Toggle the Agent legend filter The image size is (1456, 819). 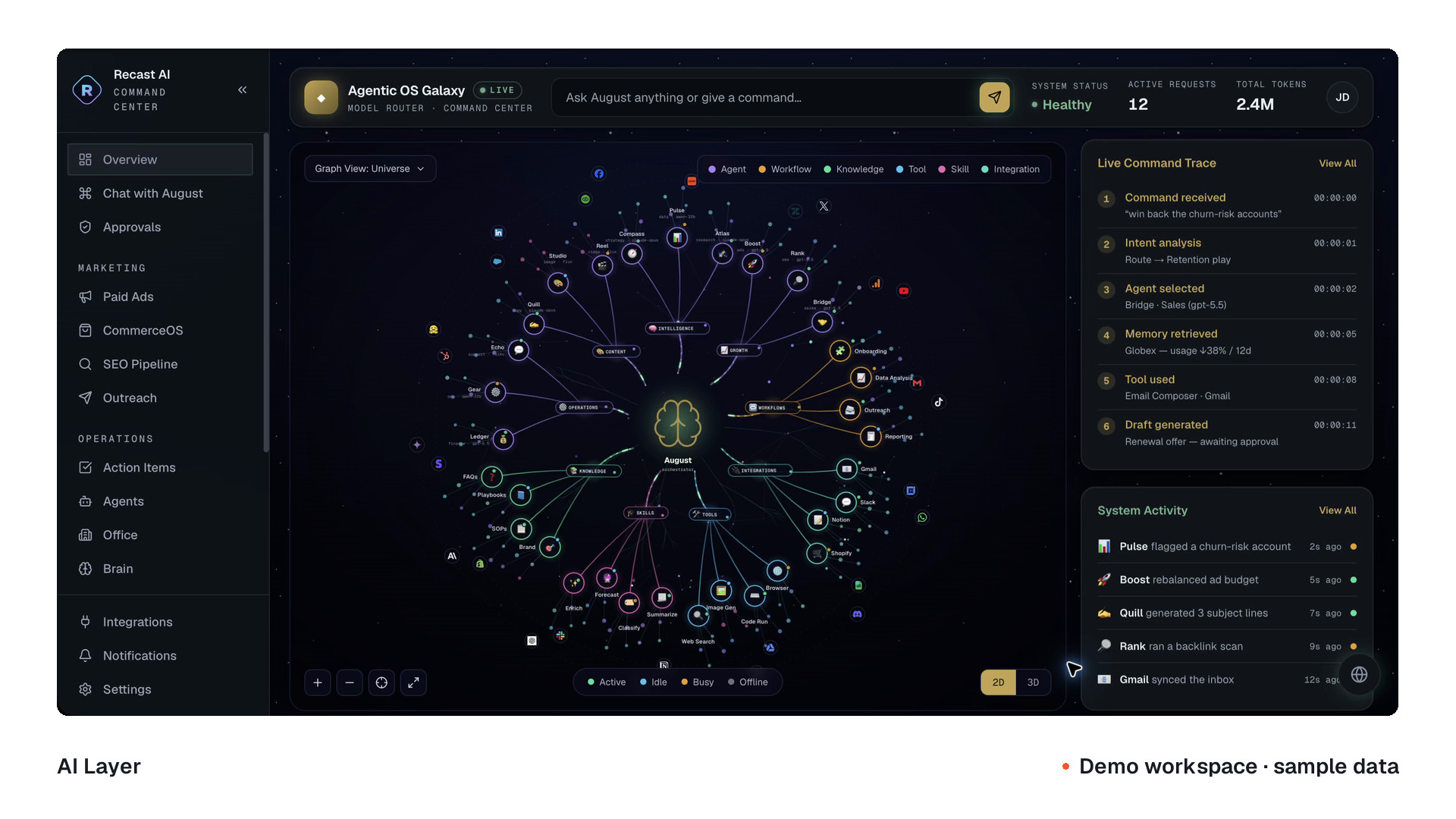(x=726, y=169)
